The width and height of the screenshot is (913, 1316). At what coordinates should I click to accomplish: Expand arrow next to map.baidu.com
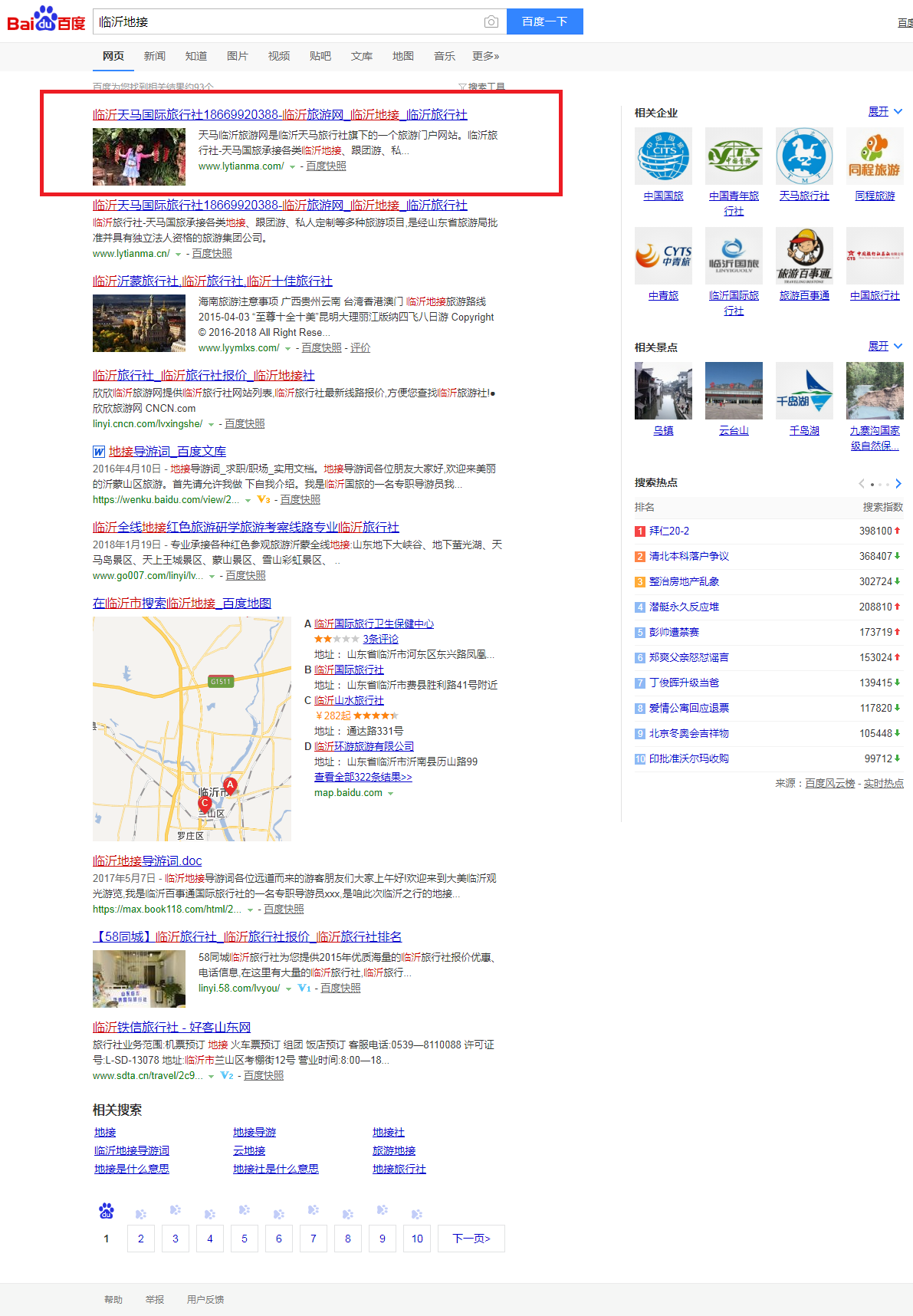(391, 793)
